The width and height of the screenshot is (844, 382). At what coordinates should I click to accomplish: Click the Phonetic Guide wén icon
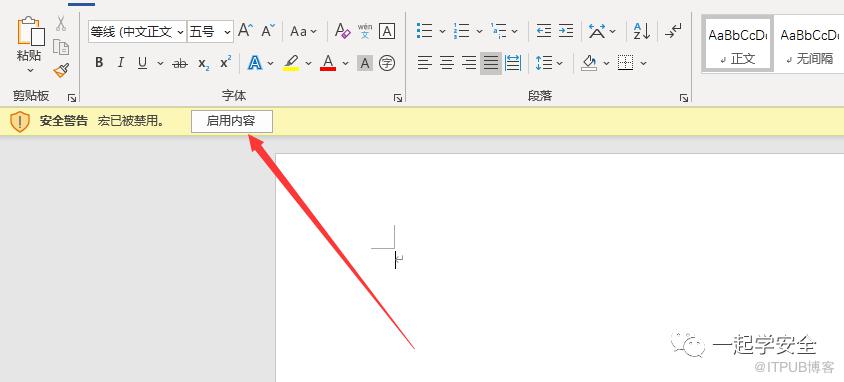pos(365,31)
